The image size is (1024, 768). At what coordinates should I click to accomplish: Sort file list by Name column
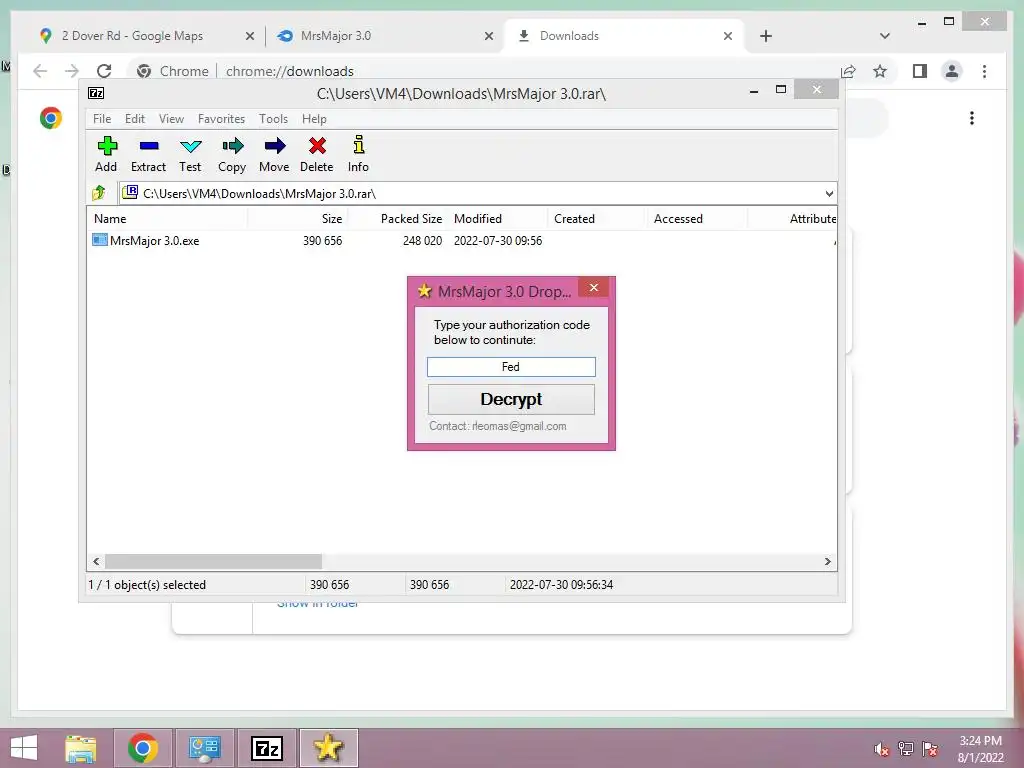point(167,219)
